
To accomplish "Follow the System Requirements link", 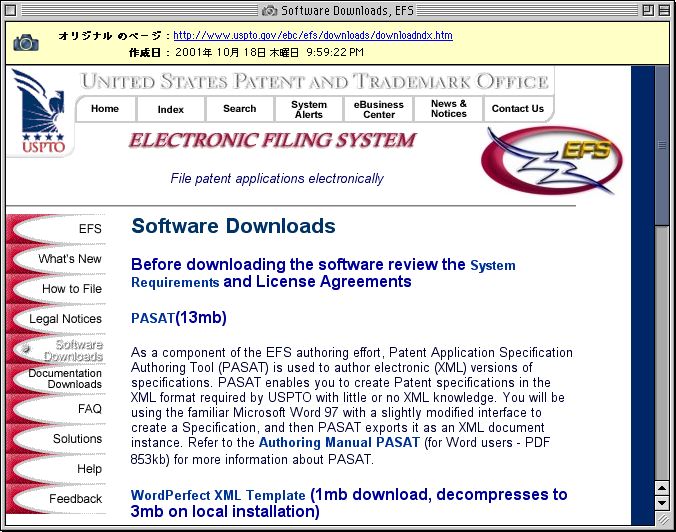I will pyautogui.click(x=492, y=266).
